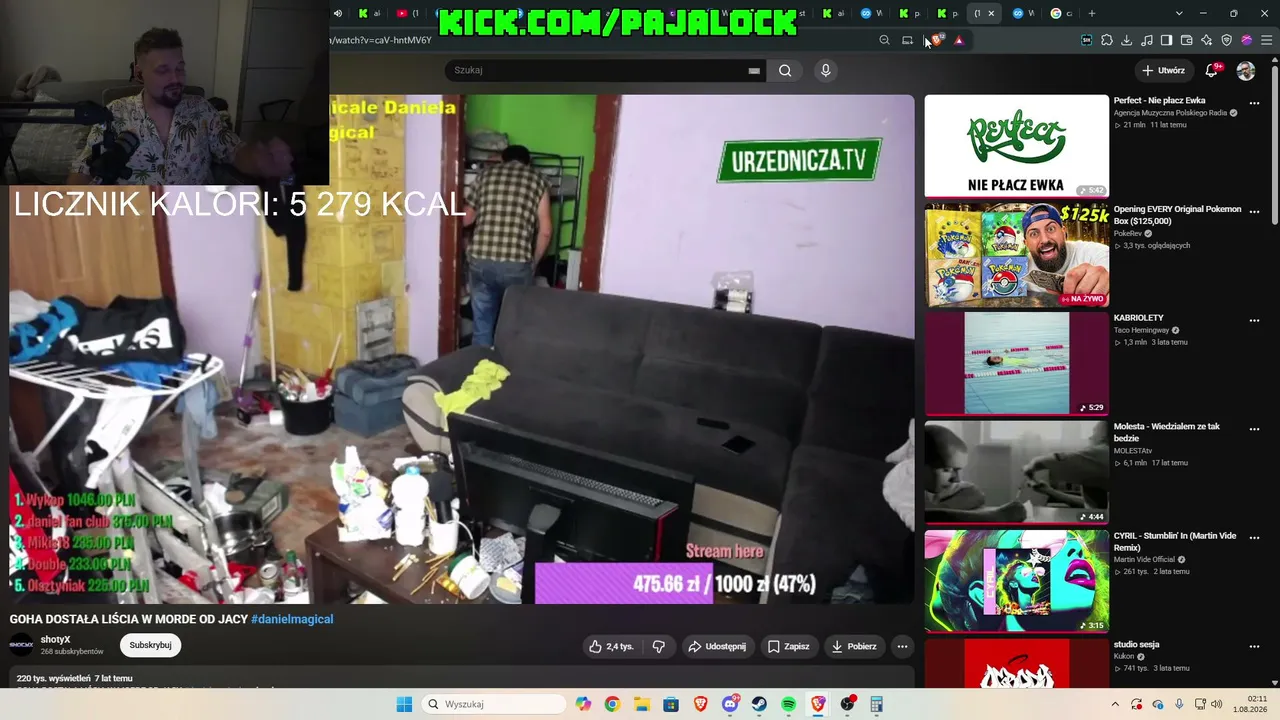Click the Windows taskbar Wyszukaj search box
1280x720 pixels.
pyautogui.click(x=493, y=704)
